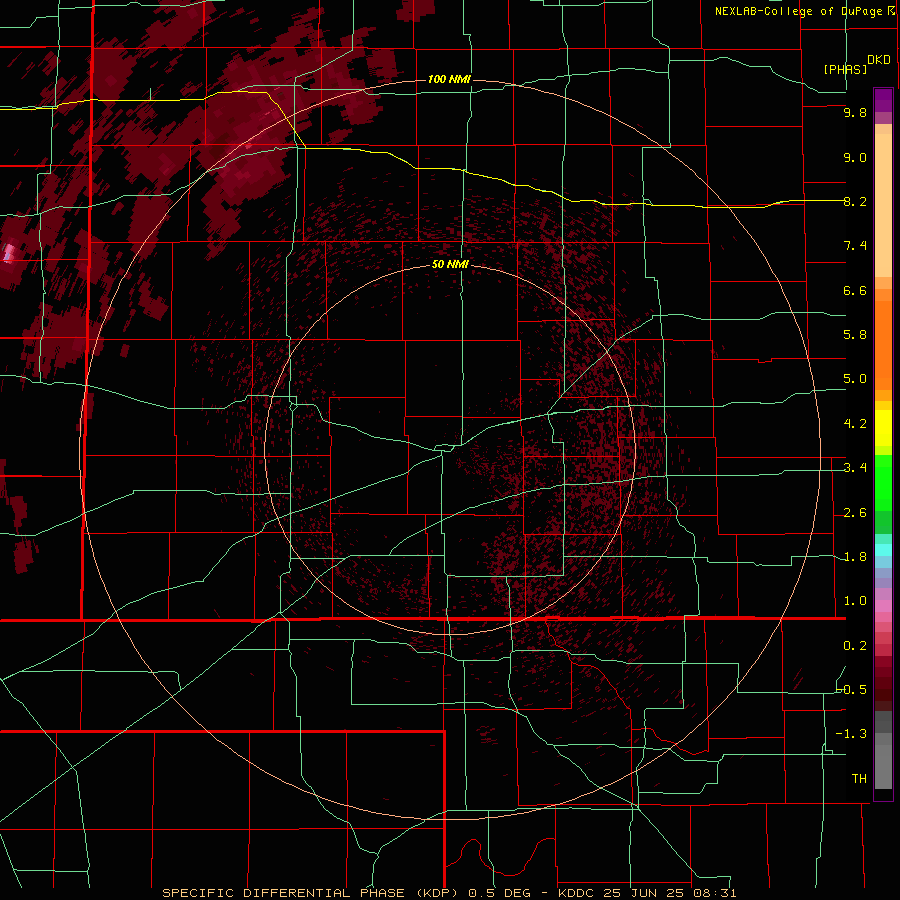Screen dimensions: 900x900
Task: Click the 9.8 value on the scale
Action: click(x=855, y=112)
